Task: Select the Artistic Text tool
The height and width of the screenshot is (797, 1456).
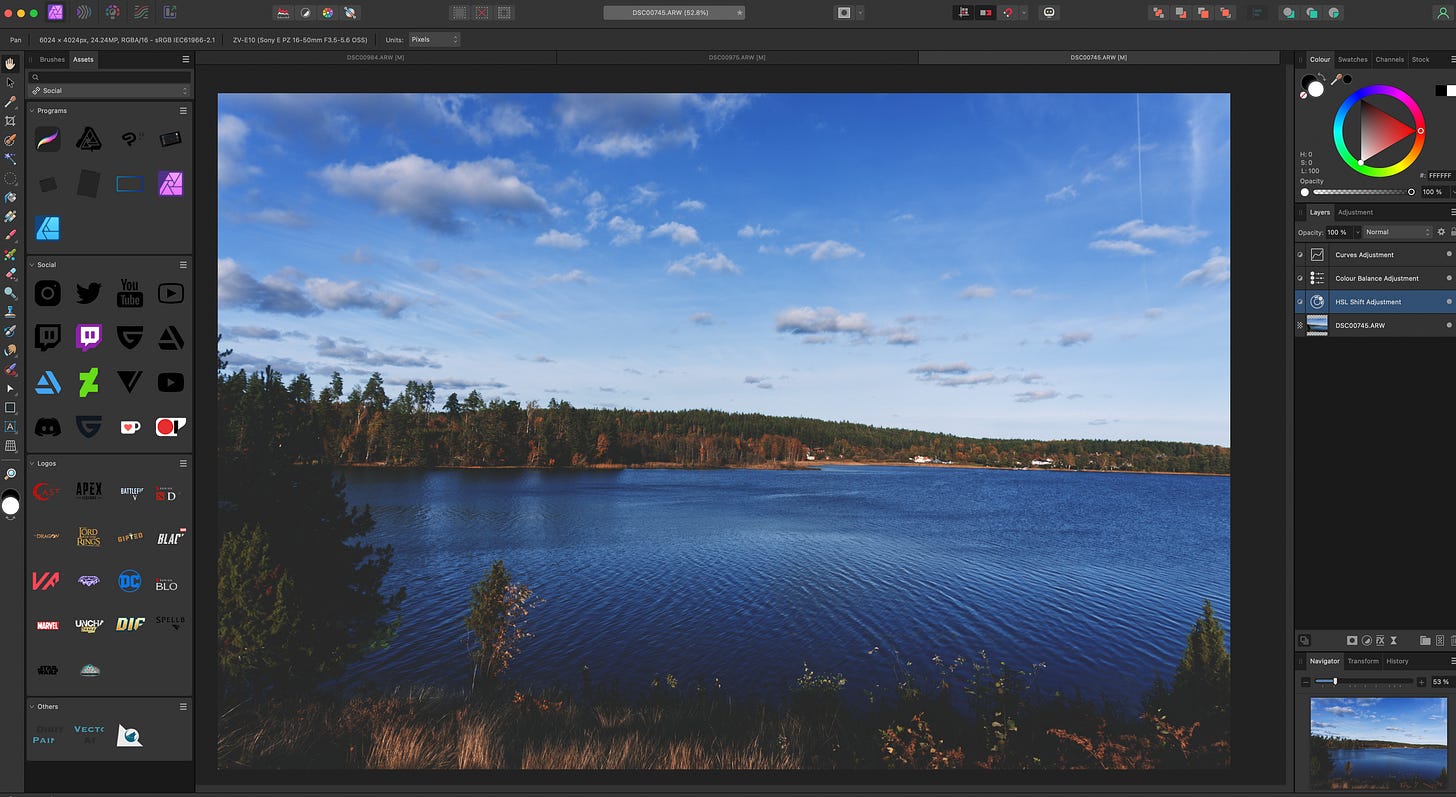Action: coord(11,427)
